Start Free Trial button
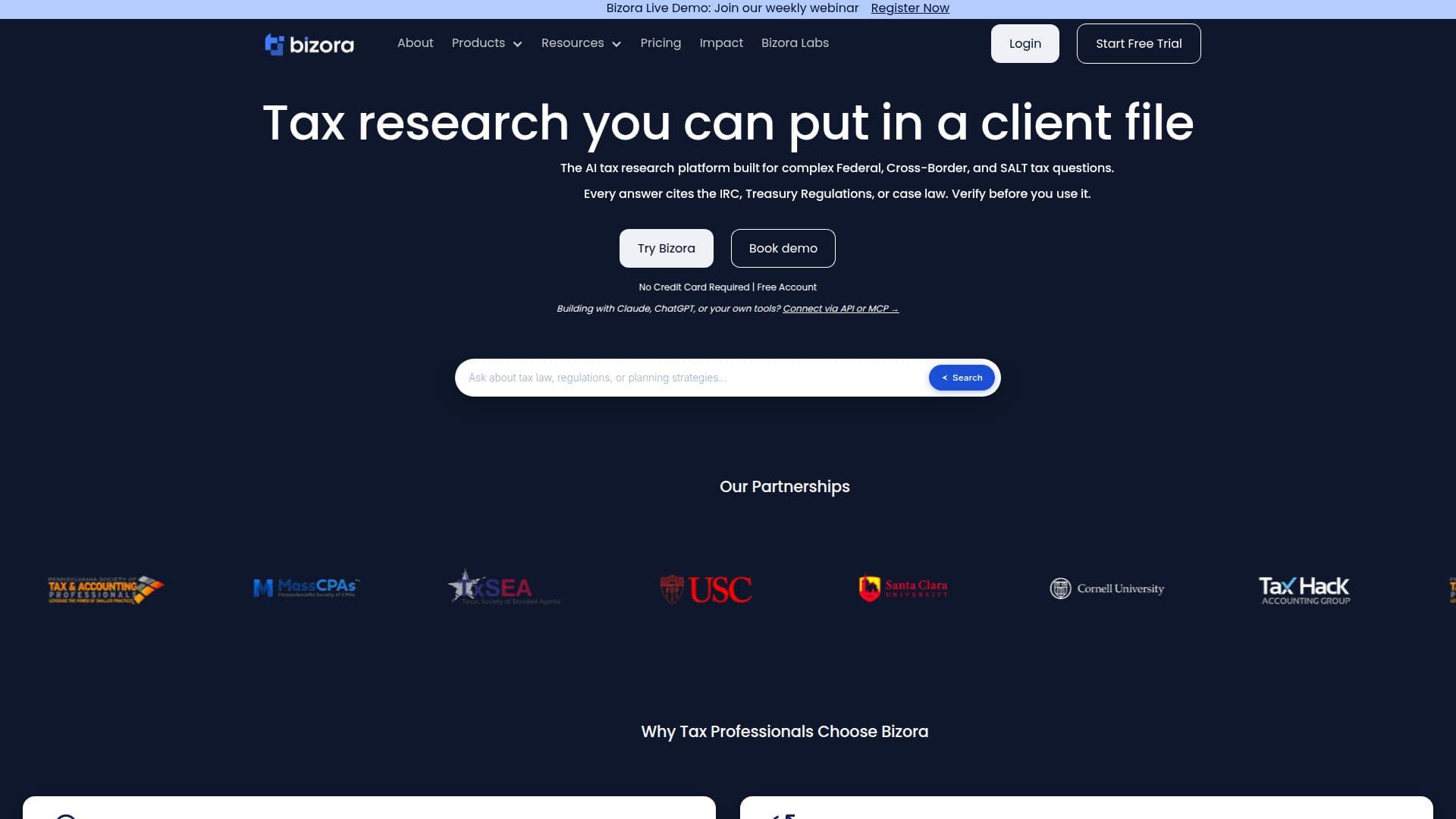Image resolution: width=1456 pixels, height=819 pixels. tap(1138, 43)
